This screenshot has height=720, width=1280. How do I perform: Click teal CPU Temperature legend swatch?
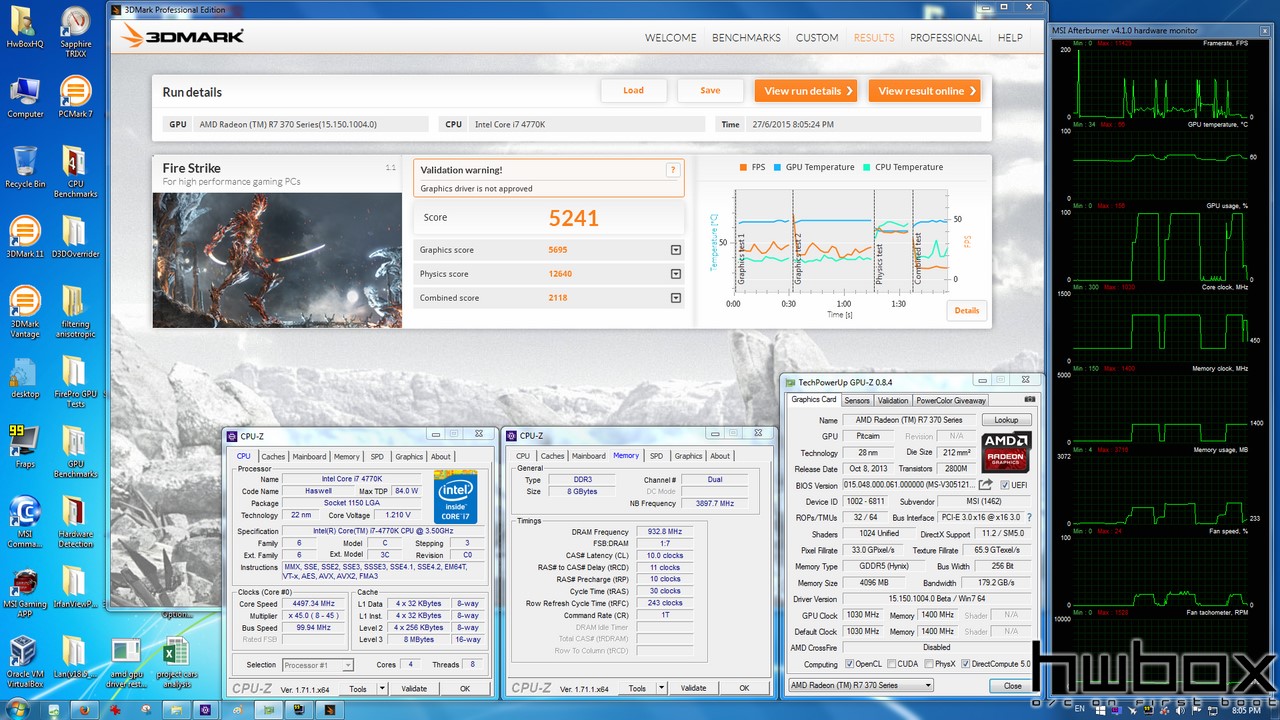tap(866, 167)
